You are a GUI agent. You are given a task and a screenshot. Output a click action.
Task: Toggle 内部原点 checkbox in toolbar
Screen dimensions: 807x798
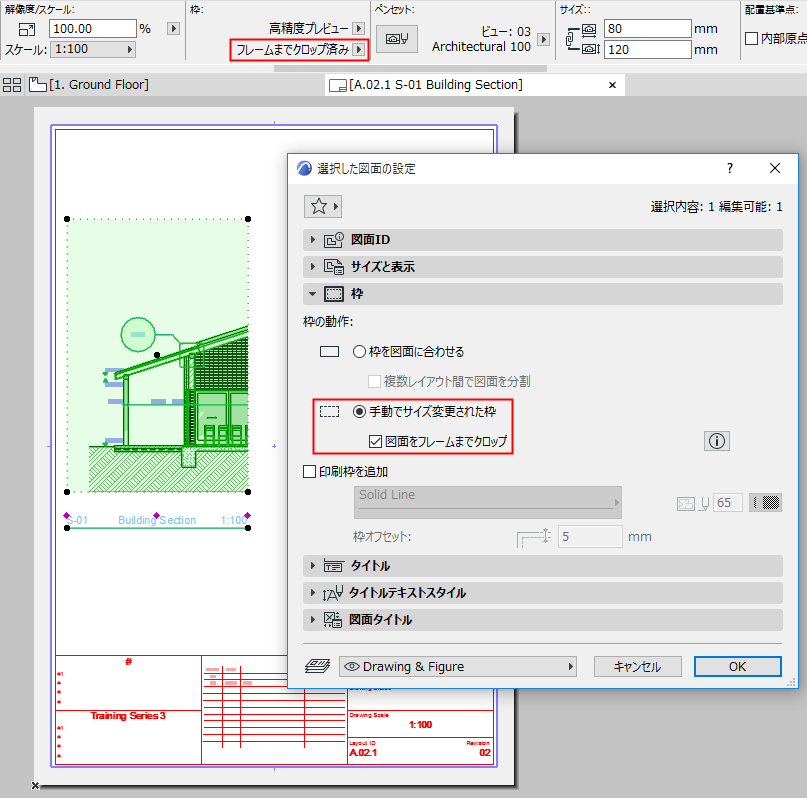point(751,39)
